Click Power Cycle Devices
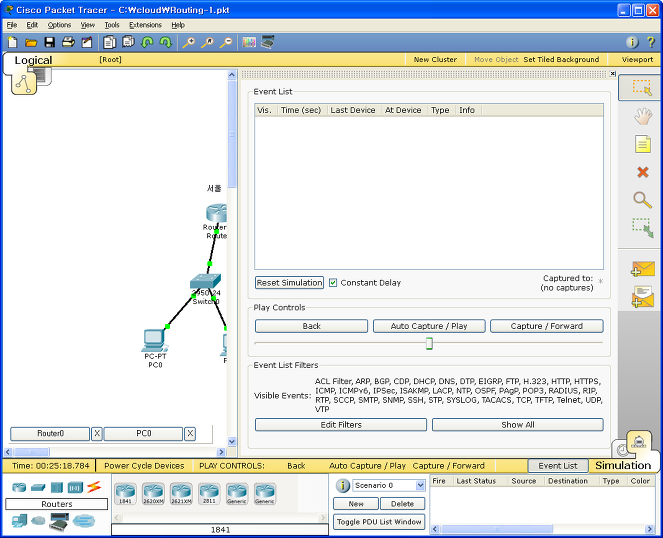 (144, 466)
